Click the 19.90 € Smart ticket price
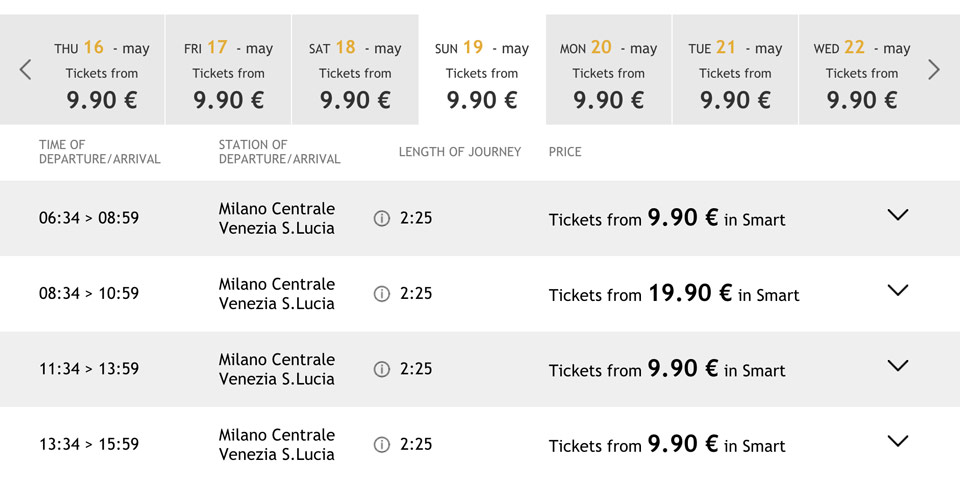The image size is (960, 477). tap(691, 293)
